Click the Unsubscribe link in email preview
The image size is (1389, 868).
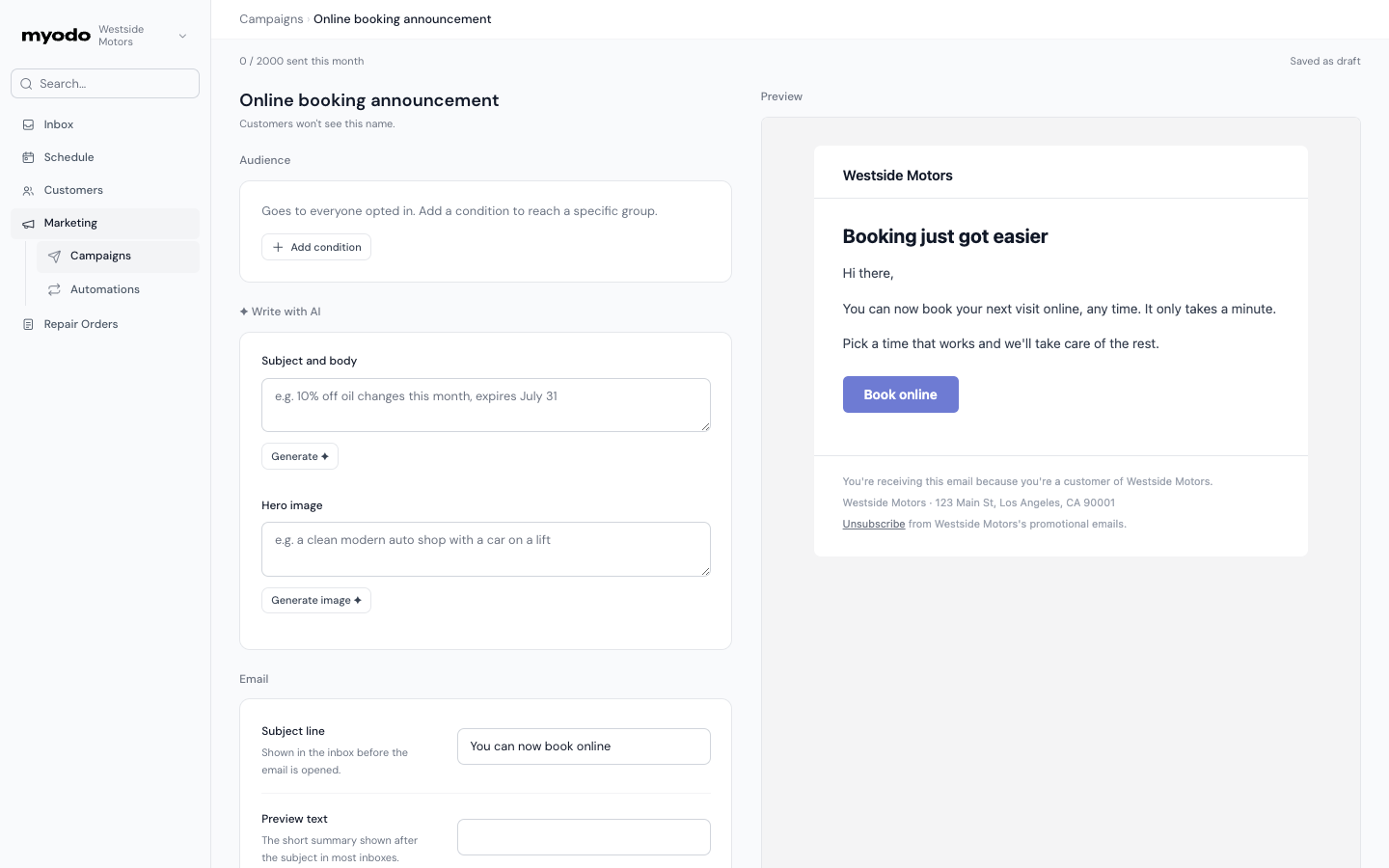point(874,525)
